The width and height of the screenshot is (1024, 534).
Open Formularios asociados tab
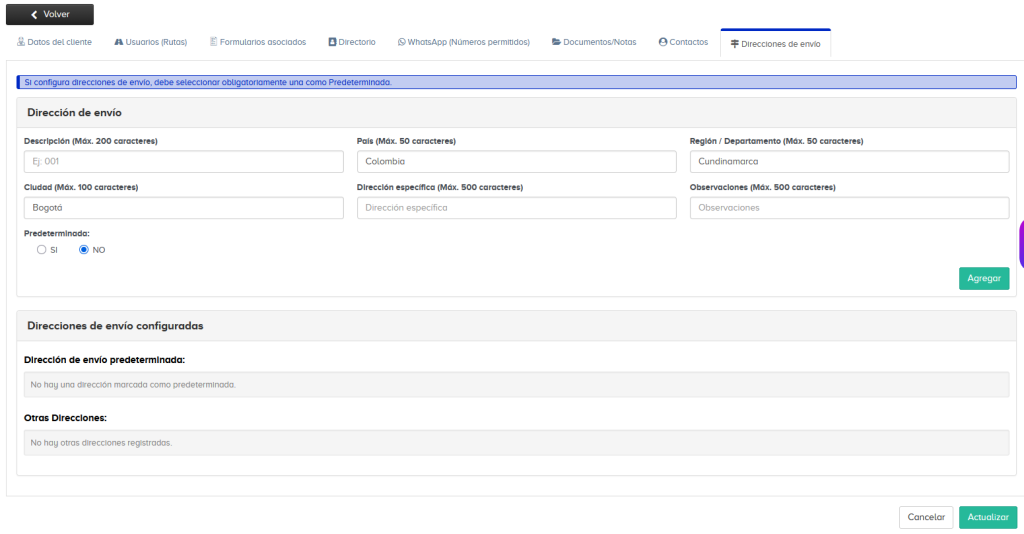[x=258, y=42]
